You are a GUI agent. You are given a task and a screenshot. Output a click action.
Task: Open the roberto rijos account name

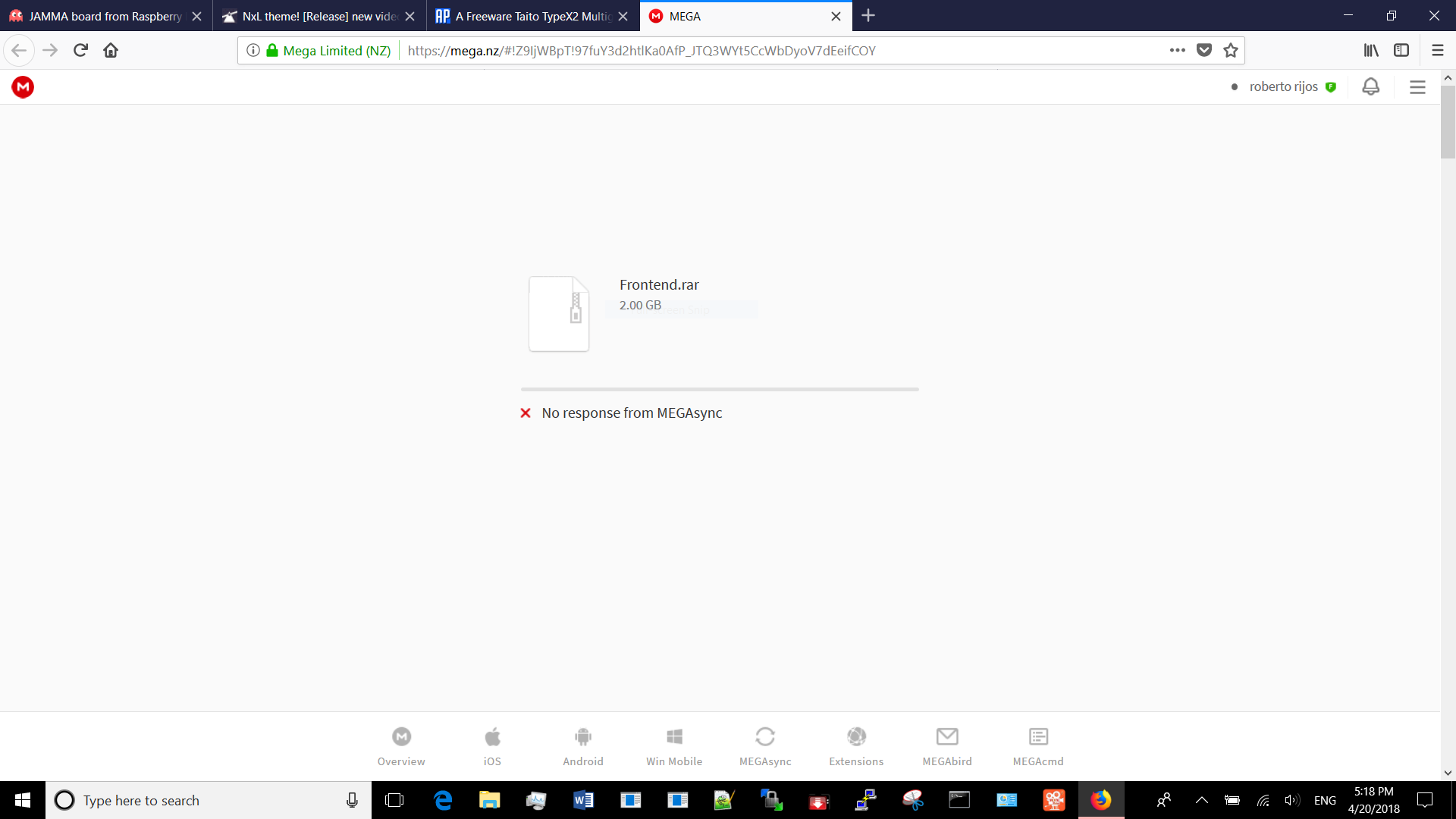click(1283, 86)
